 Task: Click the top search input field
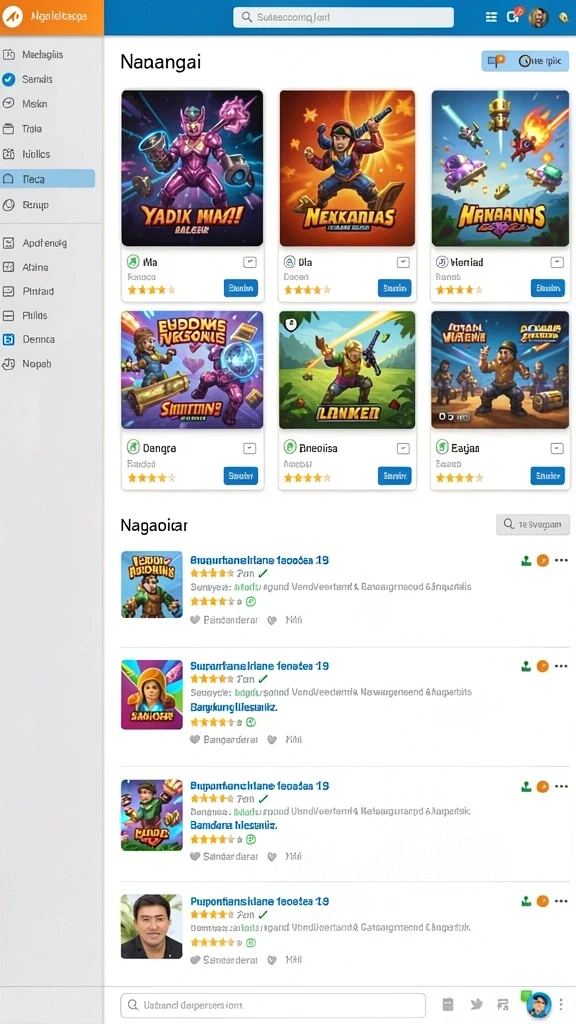pyautogui.click(x=344, y=18)
